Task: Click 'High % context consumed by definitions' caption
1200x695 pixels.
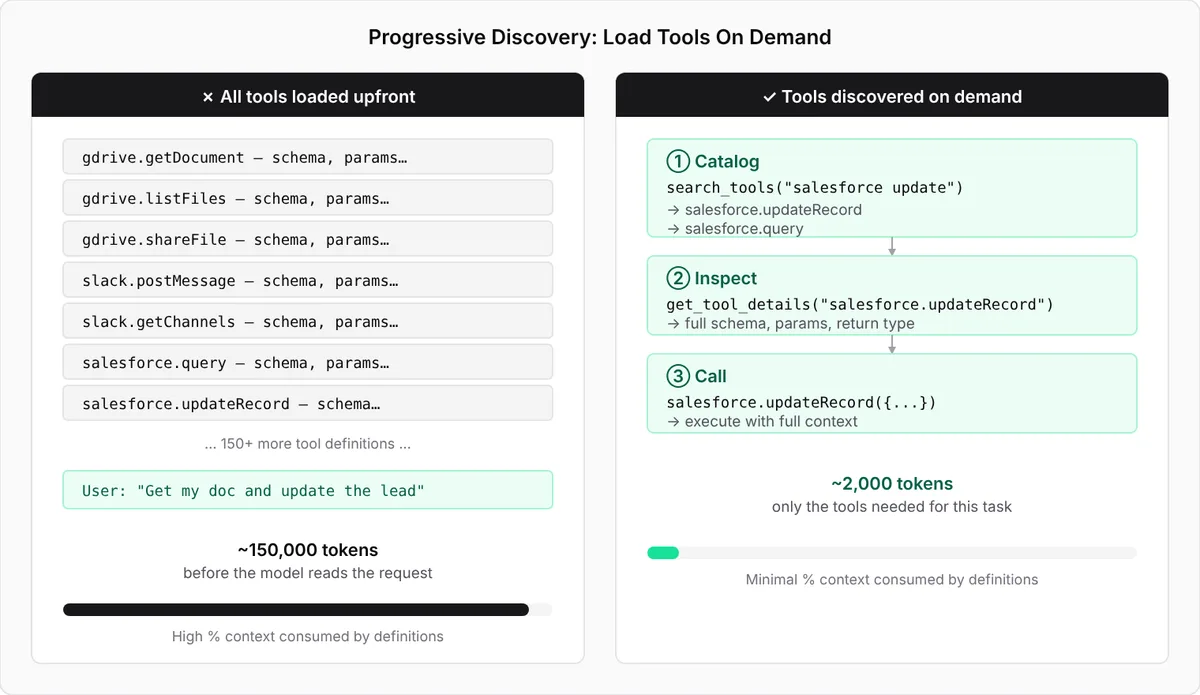Action: pos(308,636)
